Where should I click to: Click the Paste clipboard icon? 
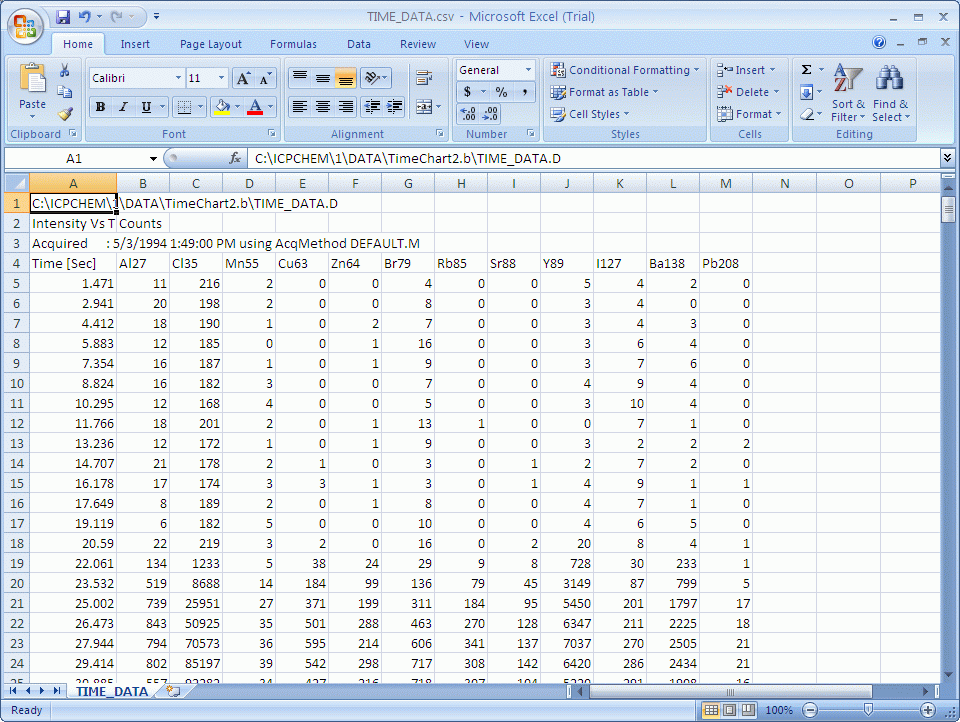click(32, 80)
